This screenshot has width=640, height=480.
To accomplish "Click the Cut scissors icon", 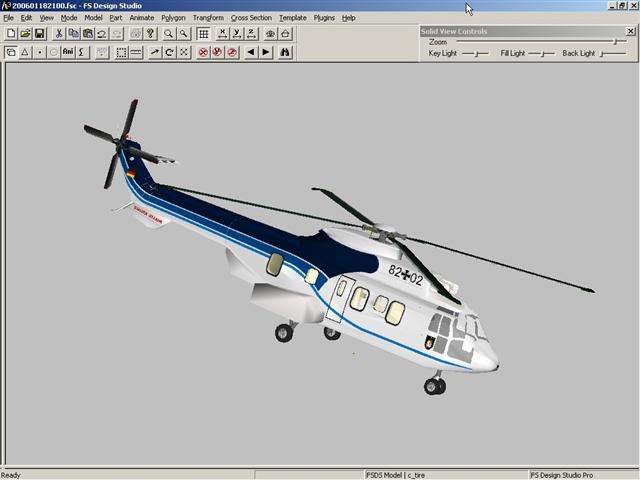I will point(59,33).
